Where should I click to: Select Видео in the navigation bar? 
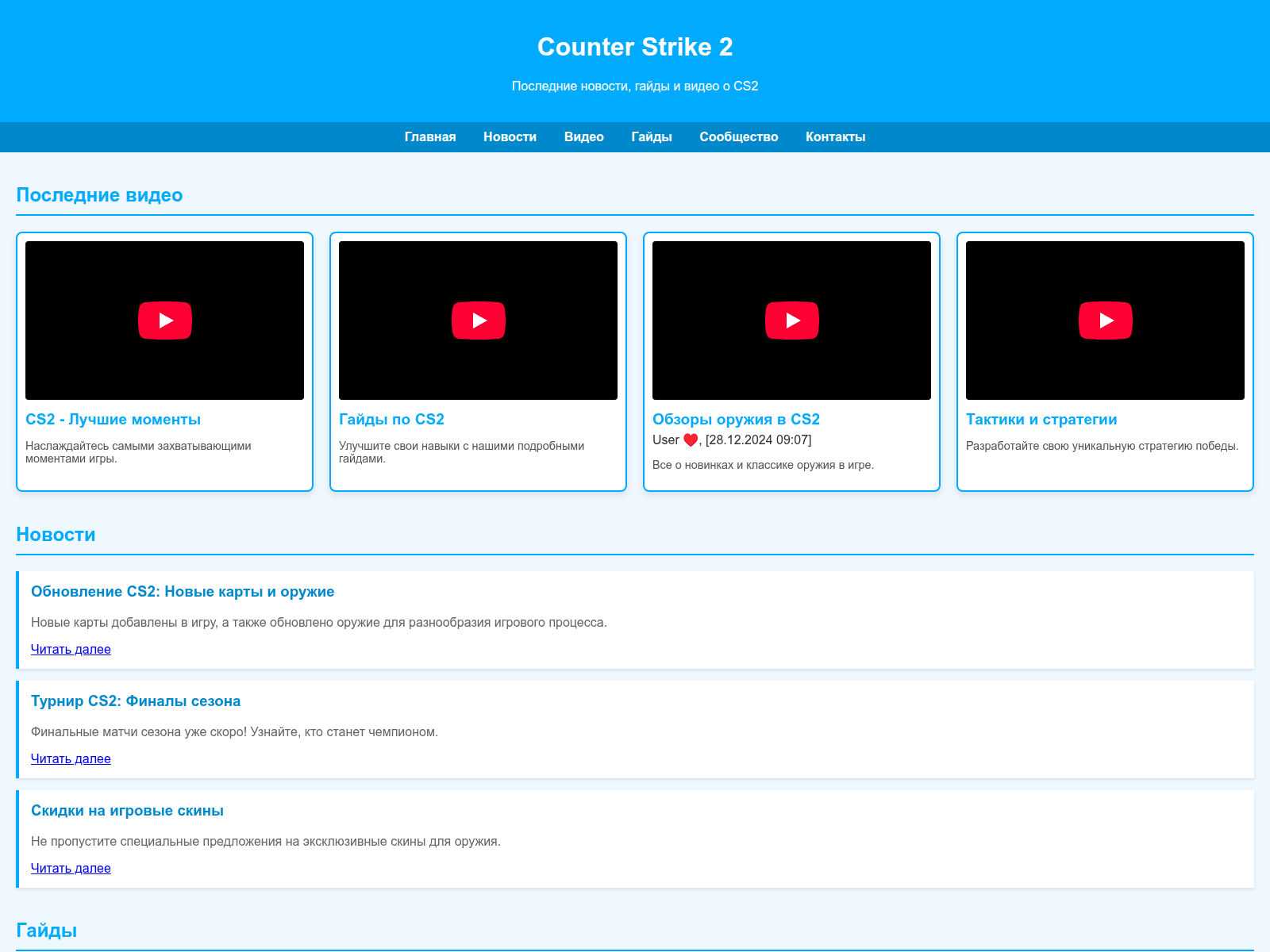pos(584,137)
